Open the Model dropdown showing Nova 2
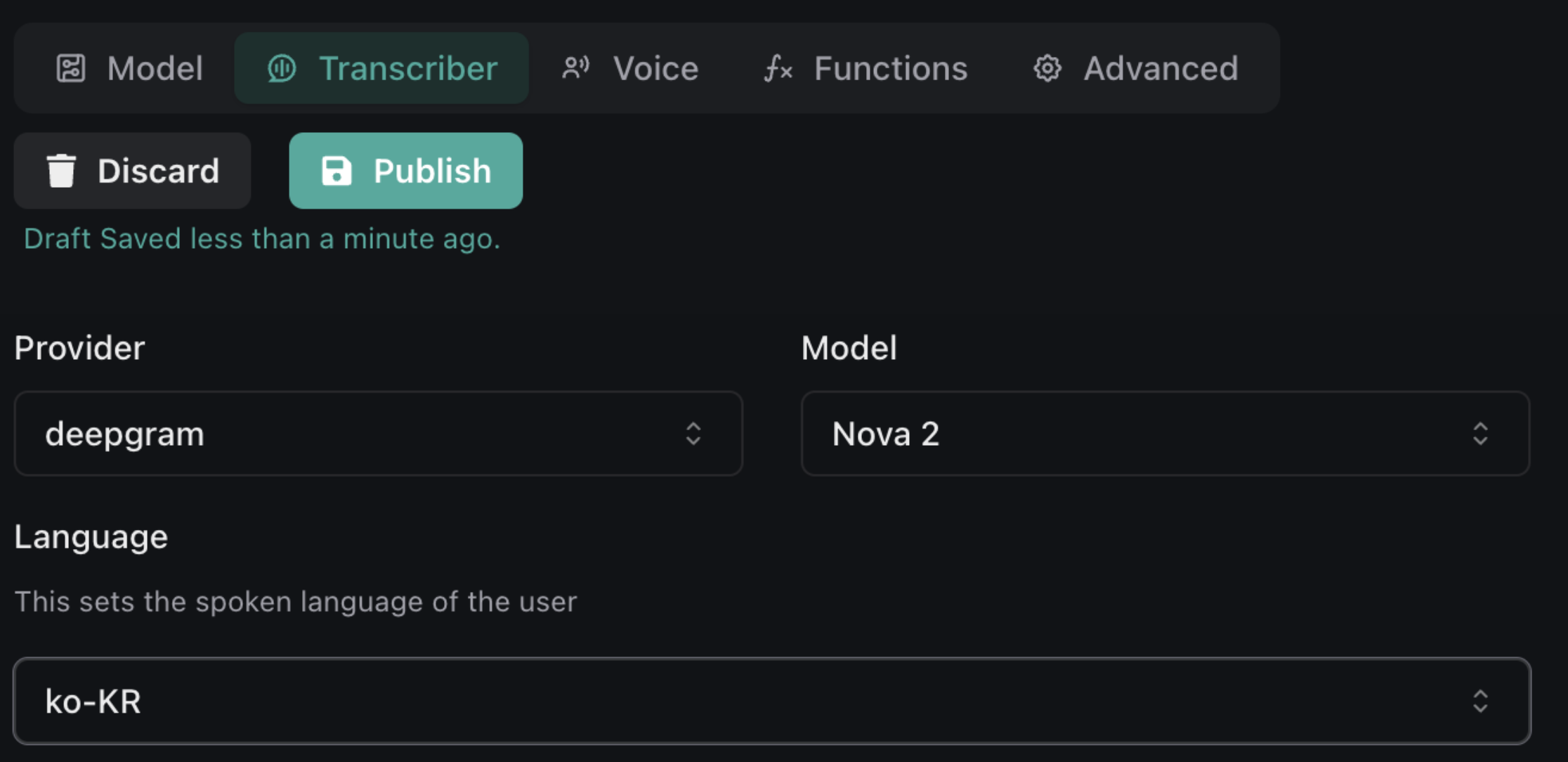This screenshot has height=762, width=1568. (1165, 434)
